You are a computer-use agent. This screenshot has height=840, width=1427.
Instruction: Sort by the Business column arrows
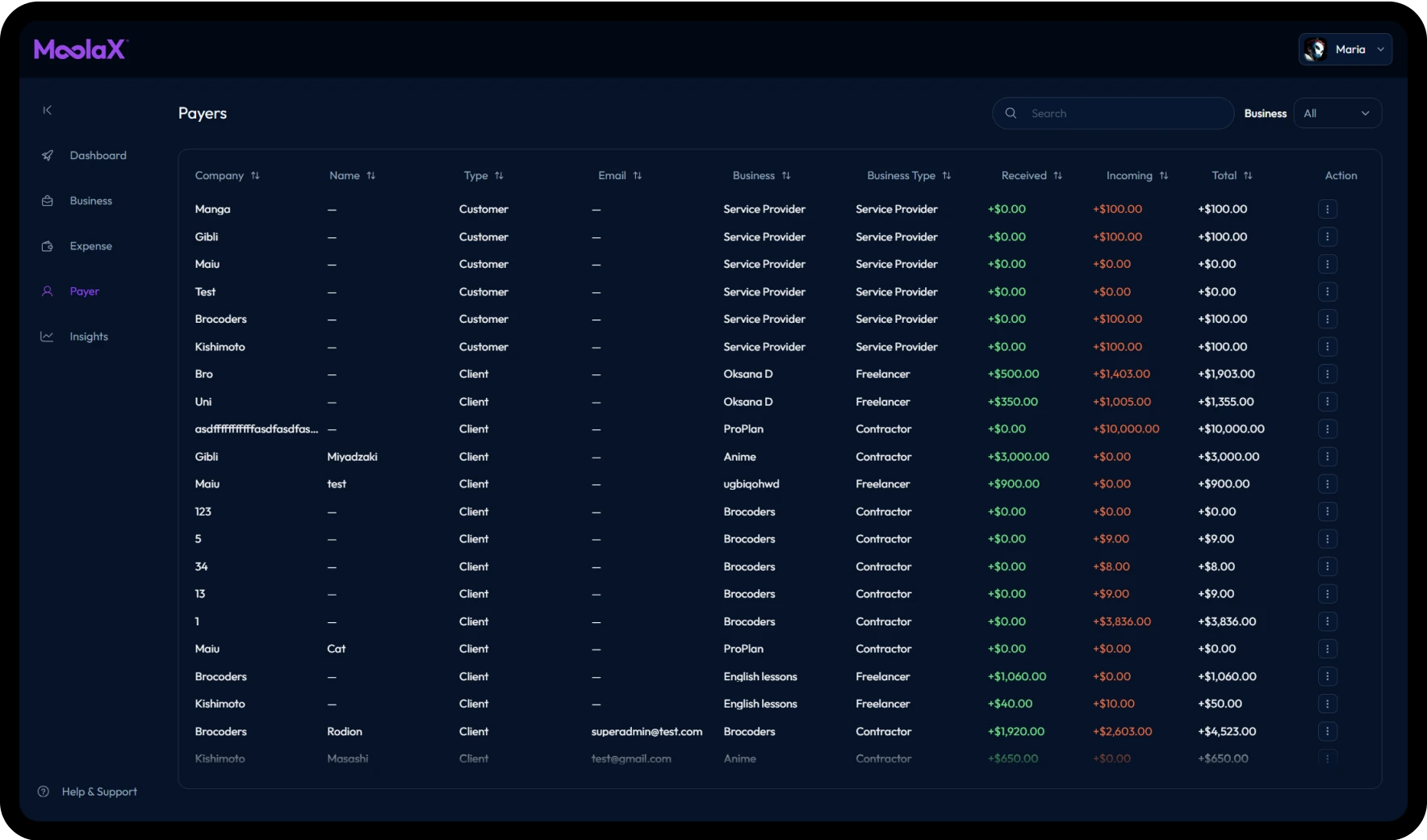pyautogui.click(x=786, y=176)
